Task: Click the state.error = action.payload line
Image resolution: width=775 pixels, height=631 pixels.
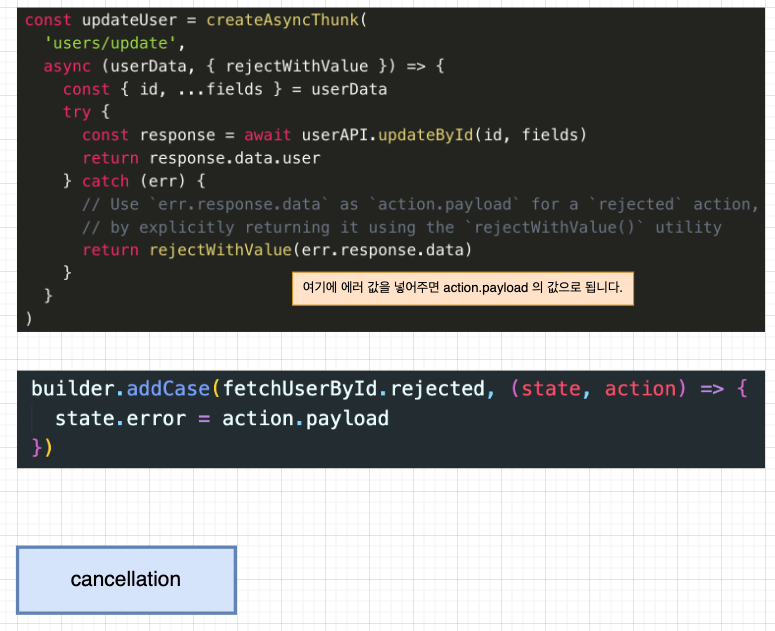Action: [222, 419]
